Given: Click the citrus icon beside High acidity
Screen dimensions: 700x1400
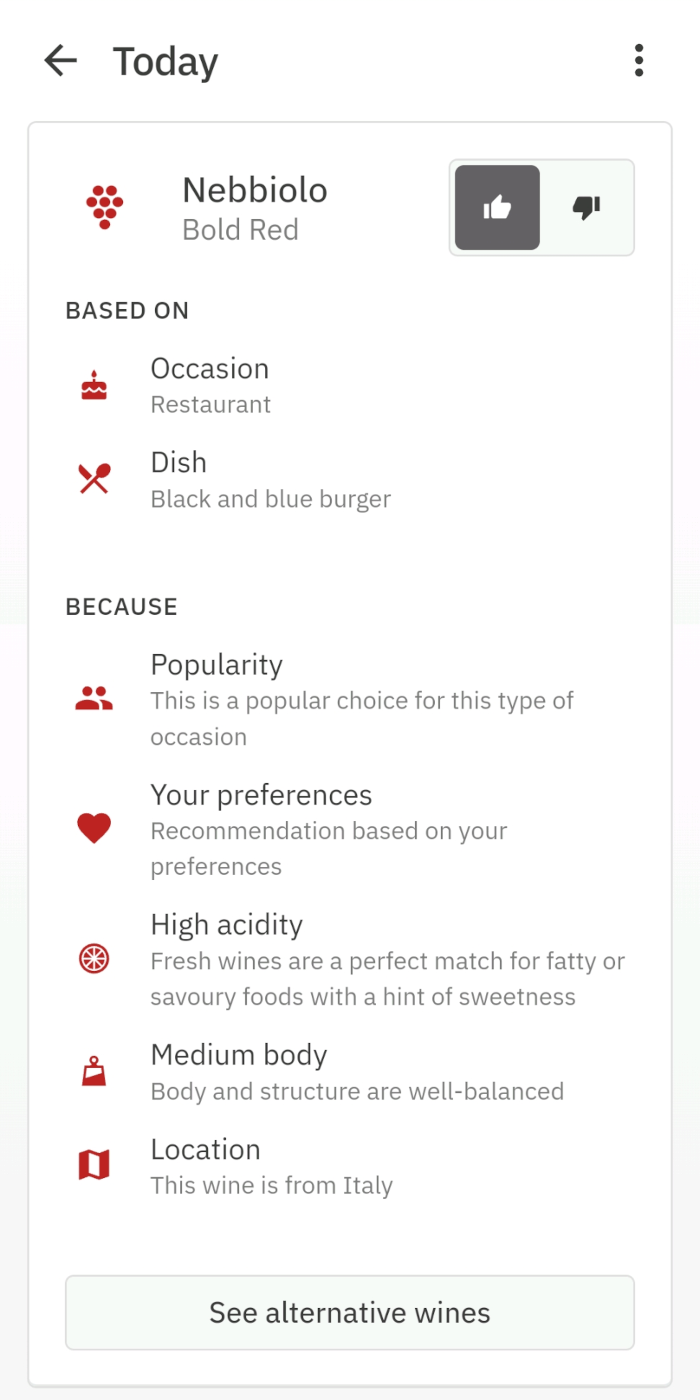Looking at the screenshot, I should coord(93,958).
